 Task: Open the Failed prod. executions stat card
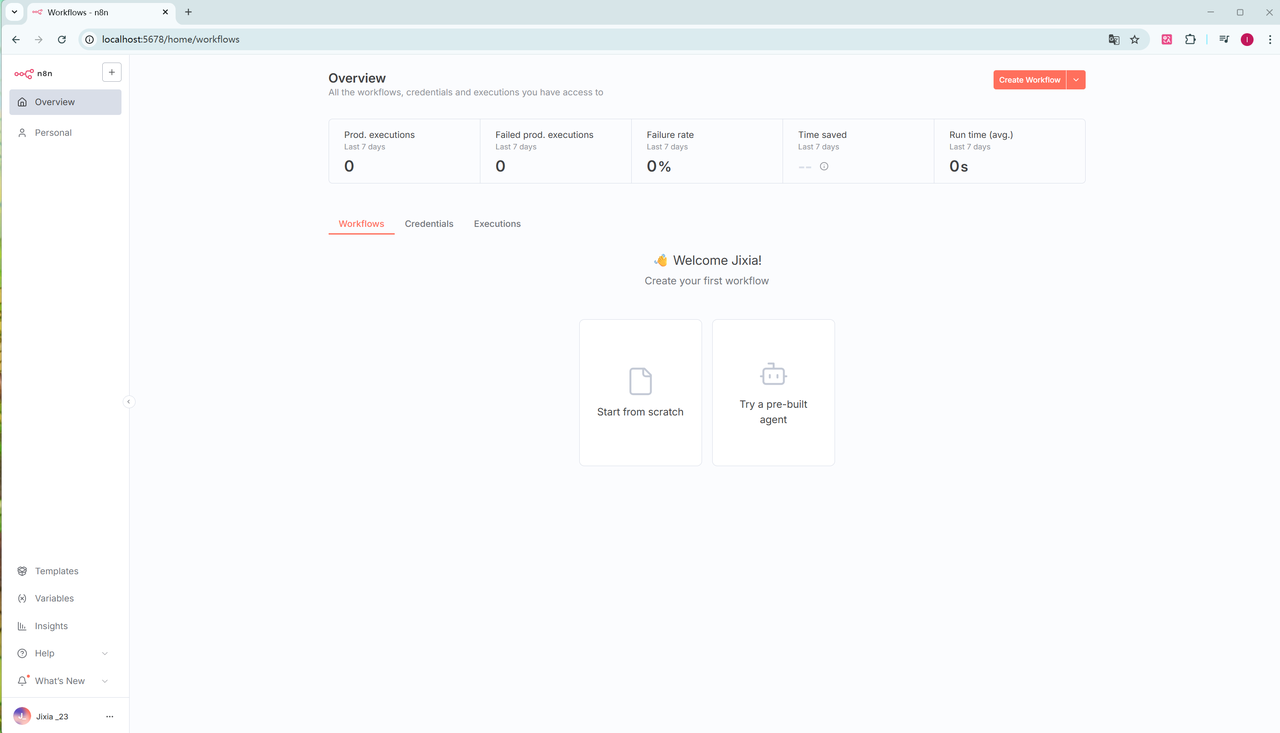click(x=555, y=152)
